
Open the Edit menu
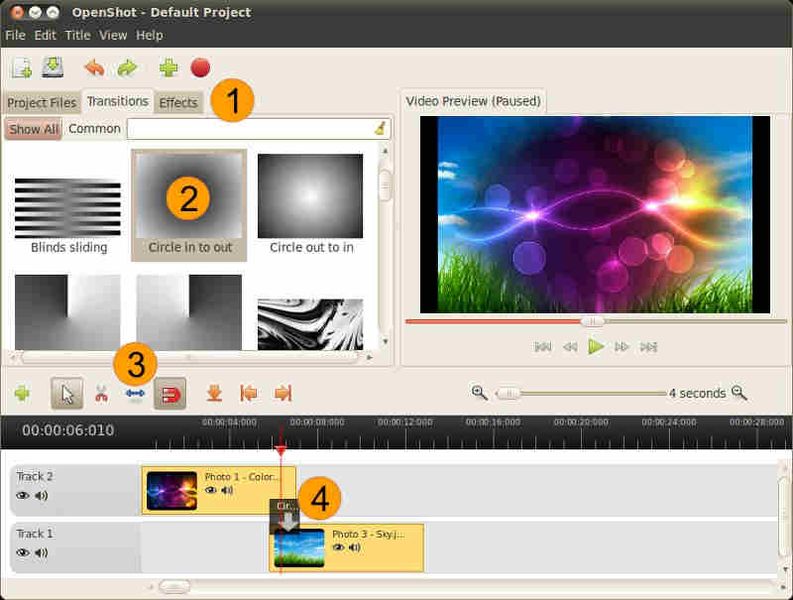click(45, 35)
